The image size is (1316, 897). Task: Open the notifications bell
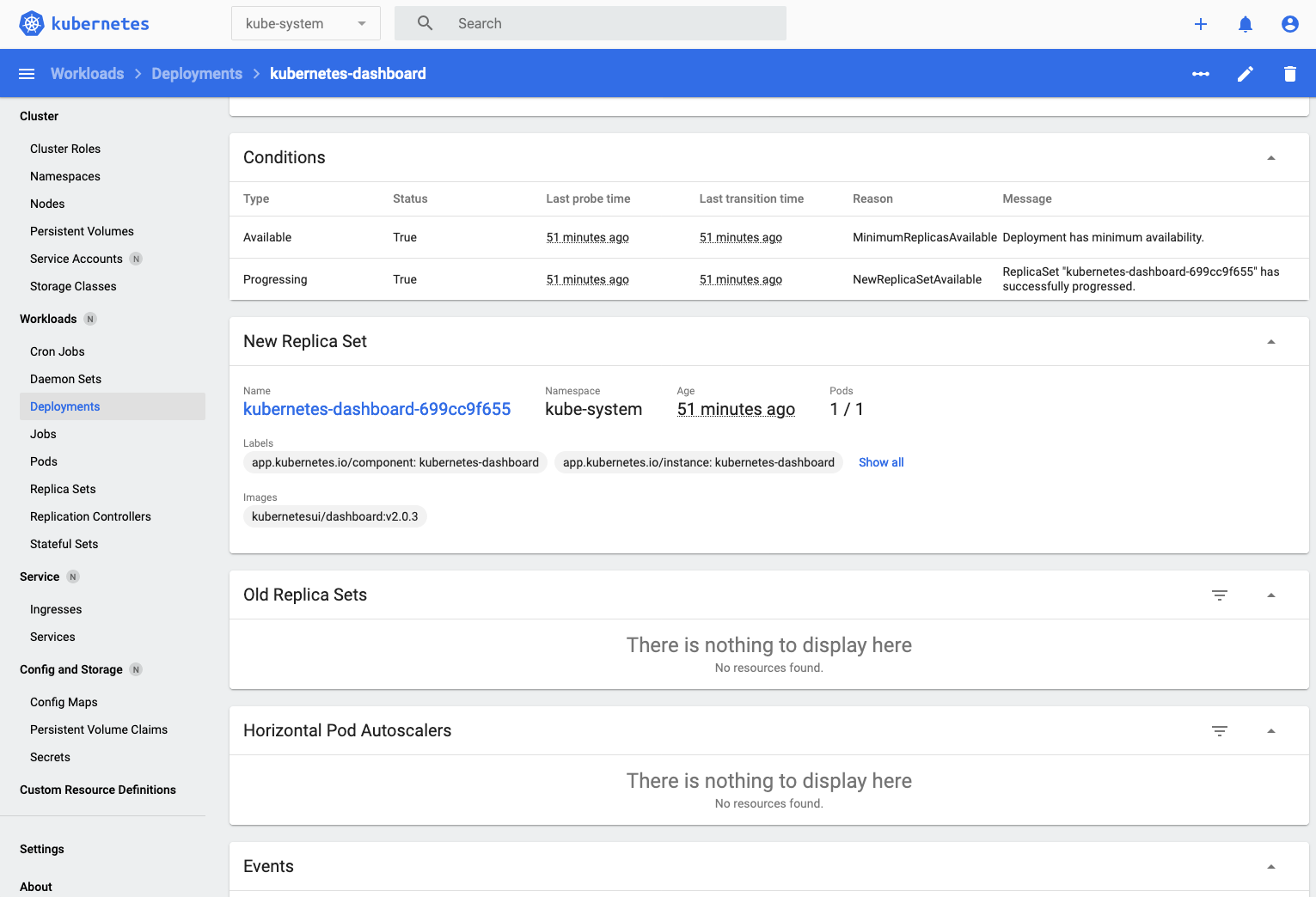pos(1246,24)
